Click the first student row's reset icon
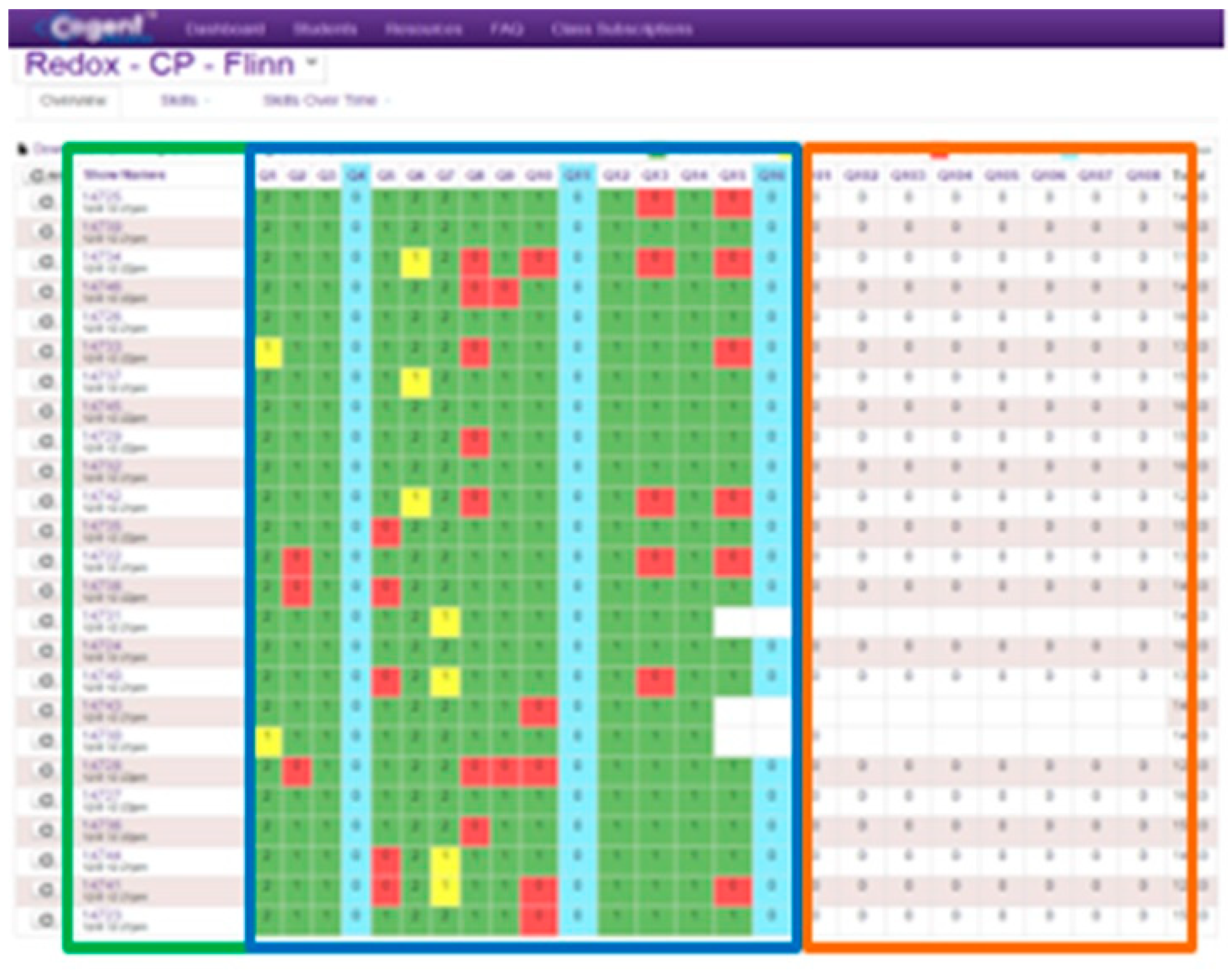The width and height of the screenshot is (1232, 971). tap(47, 203)
